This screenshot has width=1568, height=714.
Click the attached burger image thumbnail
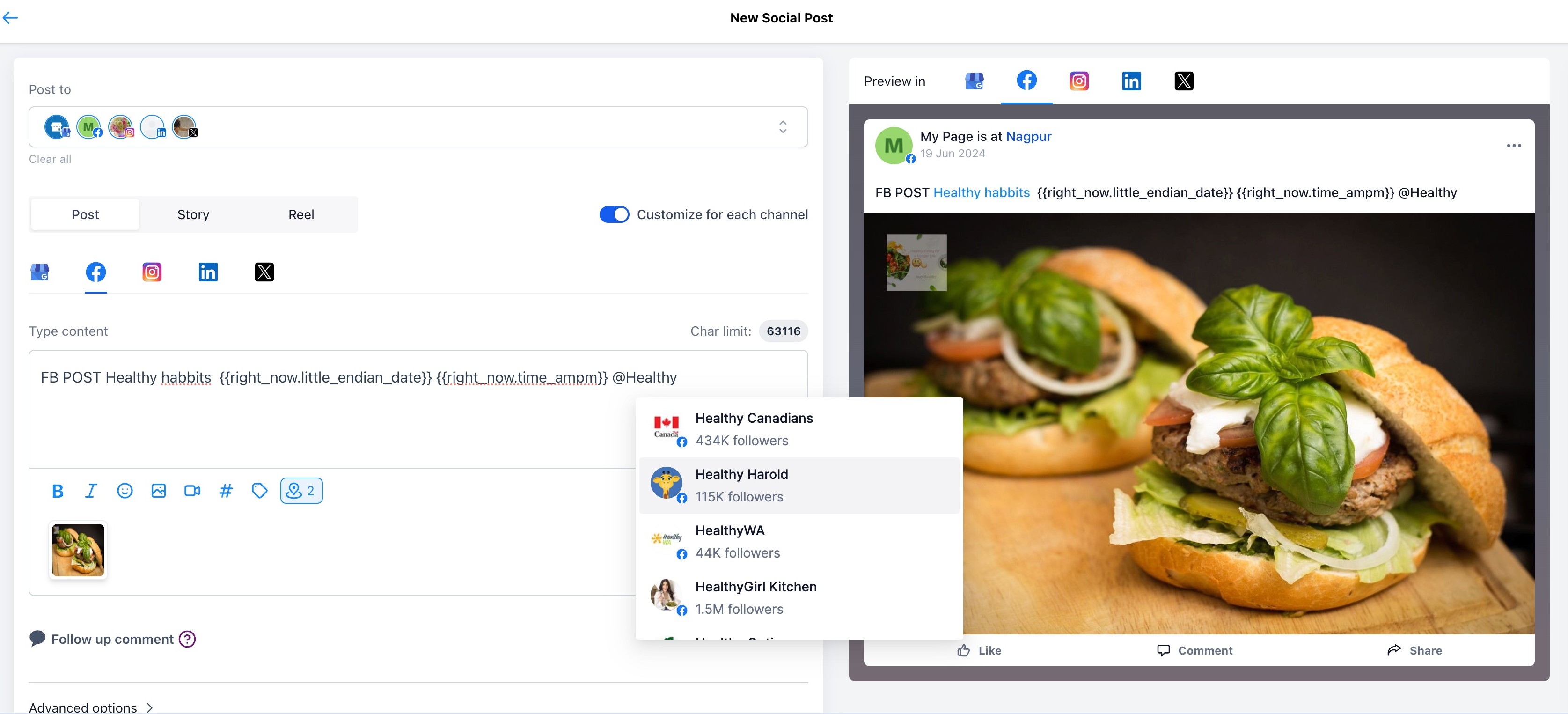pos(78,550)
